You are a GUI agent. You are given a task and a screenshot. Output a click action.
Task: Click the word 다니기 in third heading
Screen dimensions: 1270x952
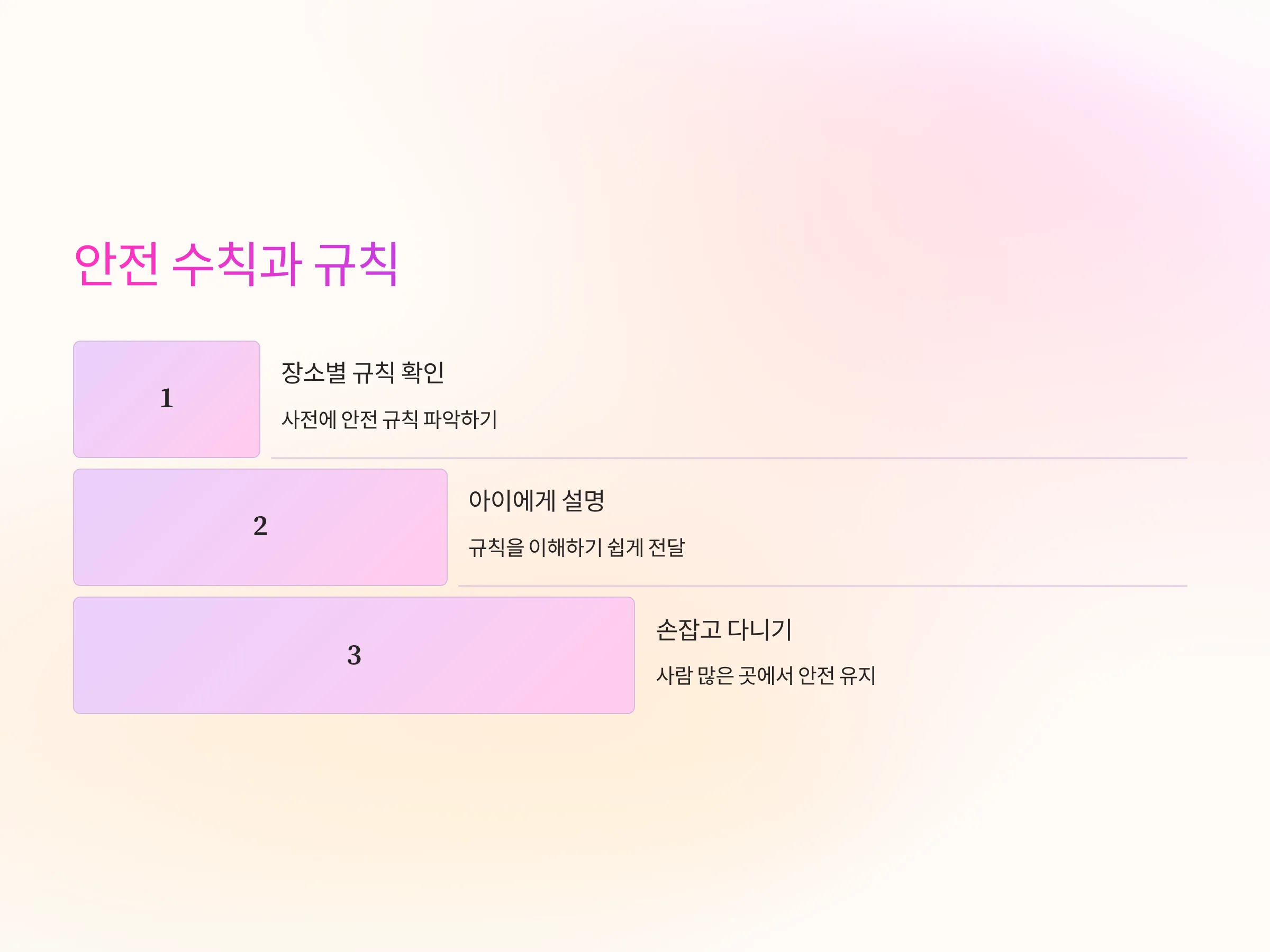click(x=759, y=629)
